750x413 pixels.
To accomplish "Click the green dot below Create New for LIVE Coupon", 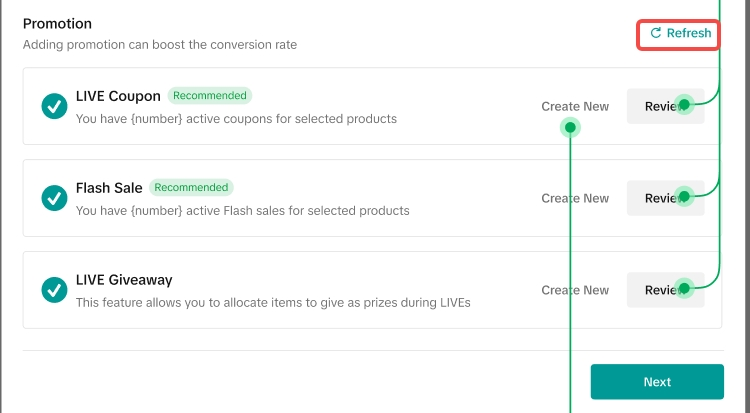I will 571,127.
